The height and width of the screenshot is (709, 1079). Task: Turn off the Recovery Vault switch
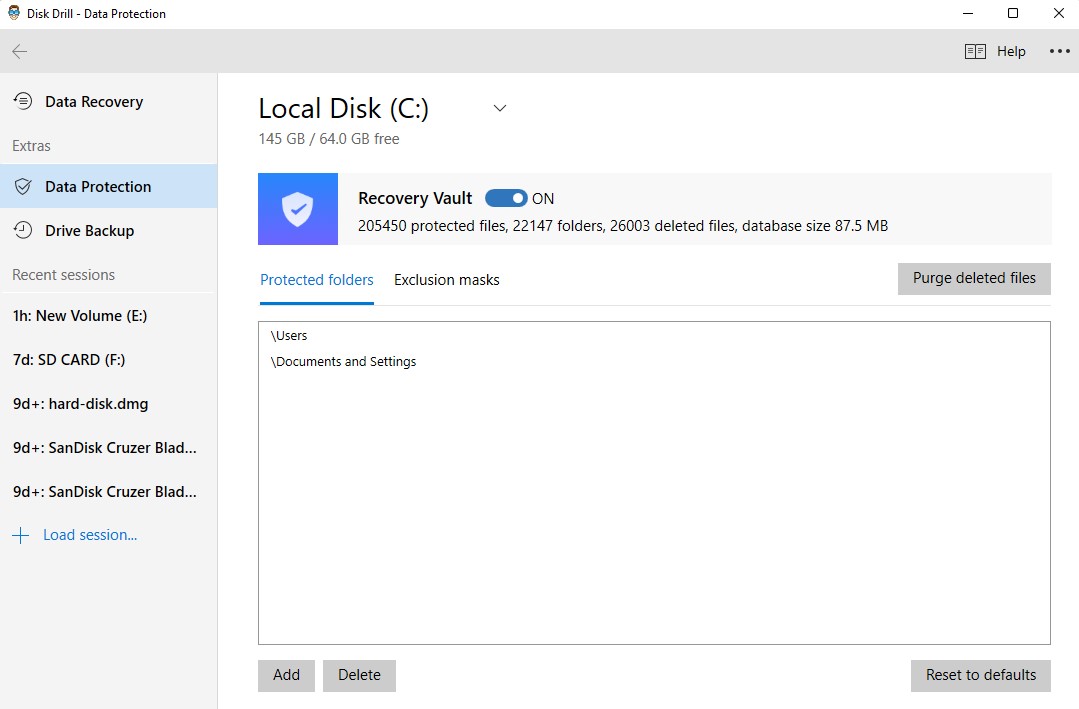(x=506, y=198)
